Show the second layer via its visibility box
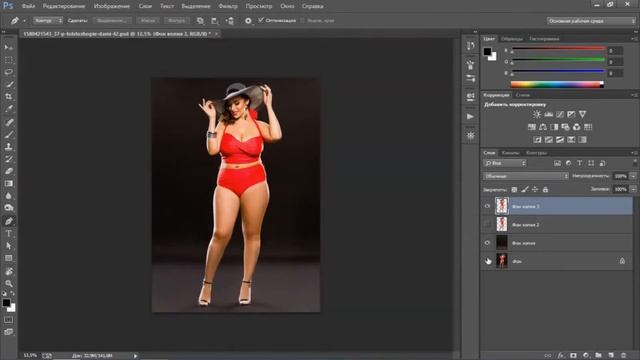The image size is (640, 360). pos(487,224)
